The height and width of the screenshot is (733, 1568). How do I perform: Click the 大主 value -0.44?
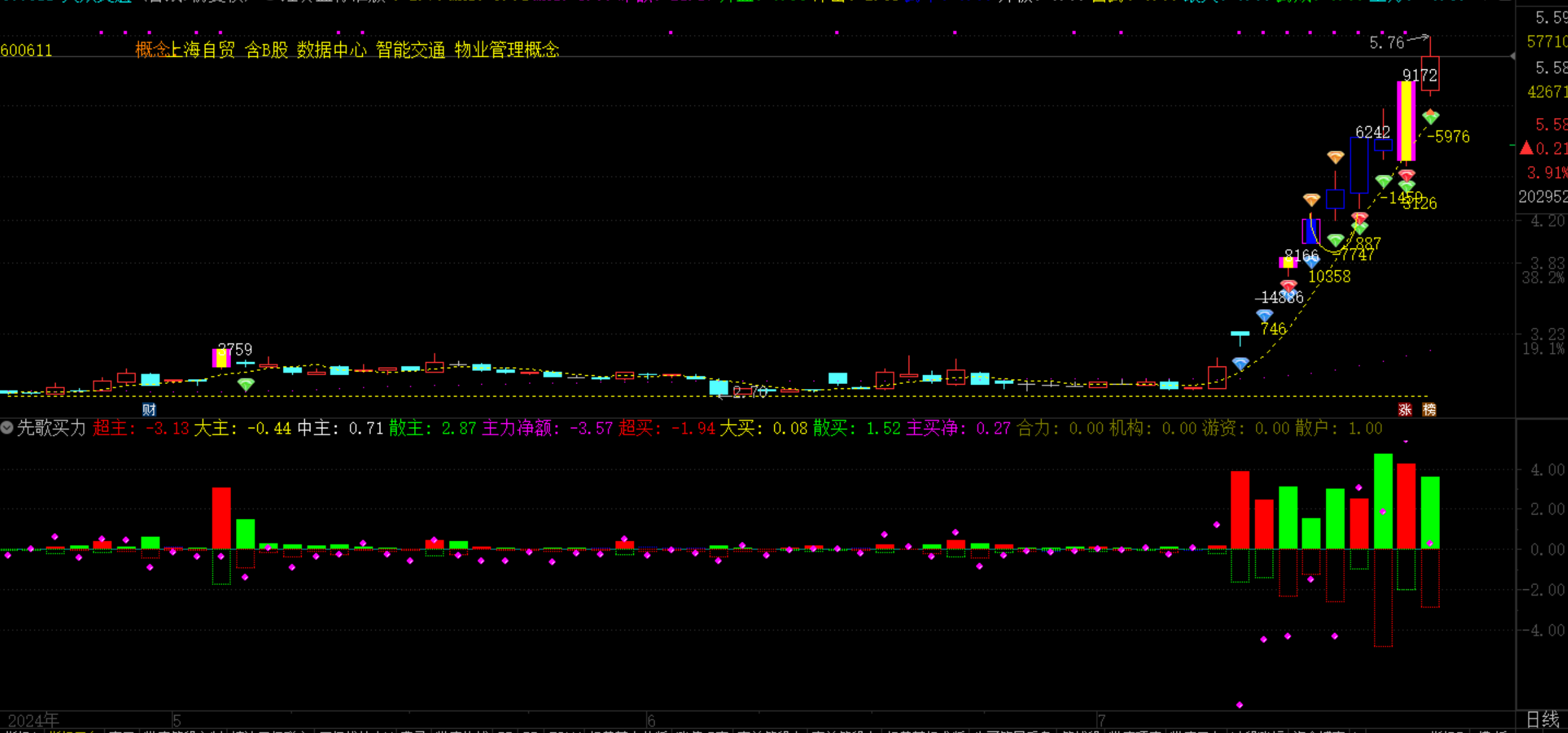269,429
